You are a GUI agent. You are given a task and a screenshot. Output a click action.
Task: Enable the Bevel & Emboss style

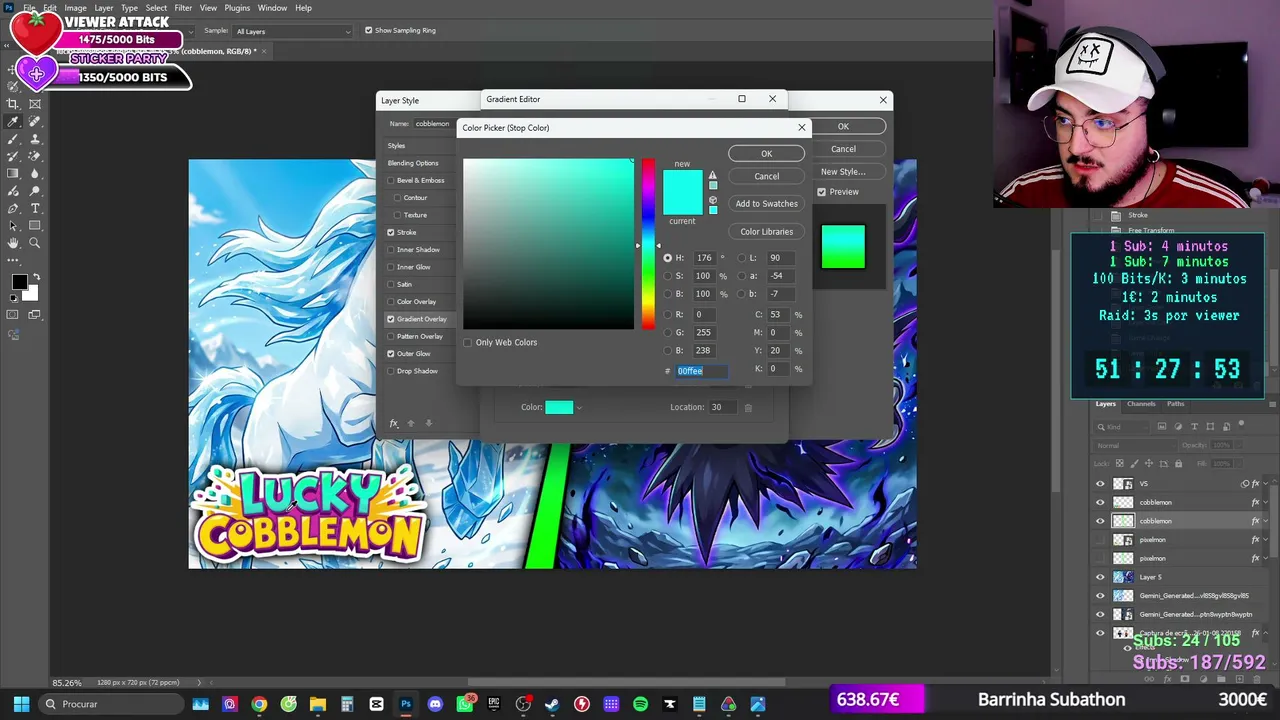(391, 180)
